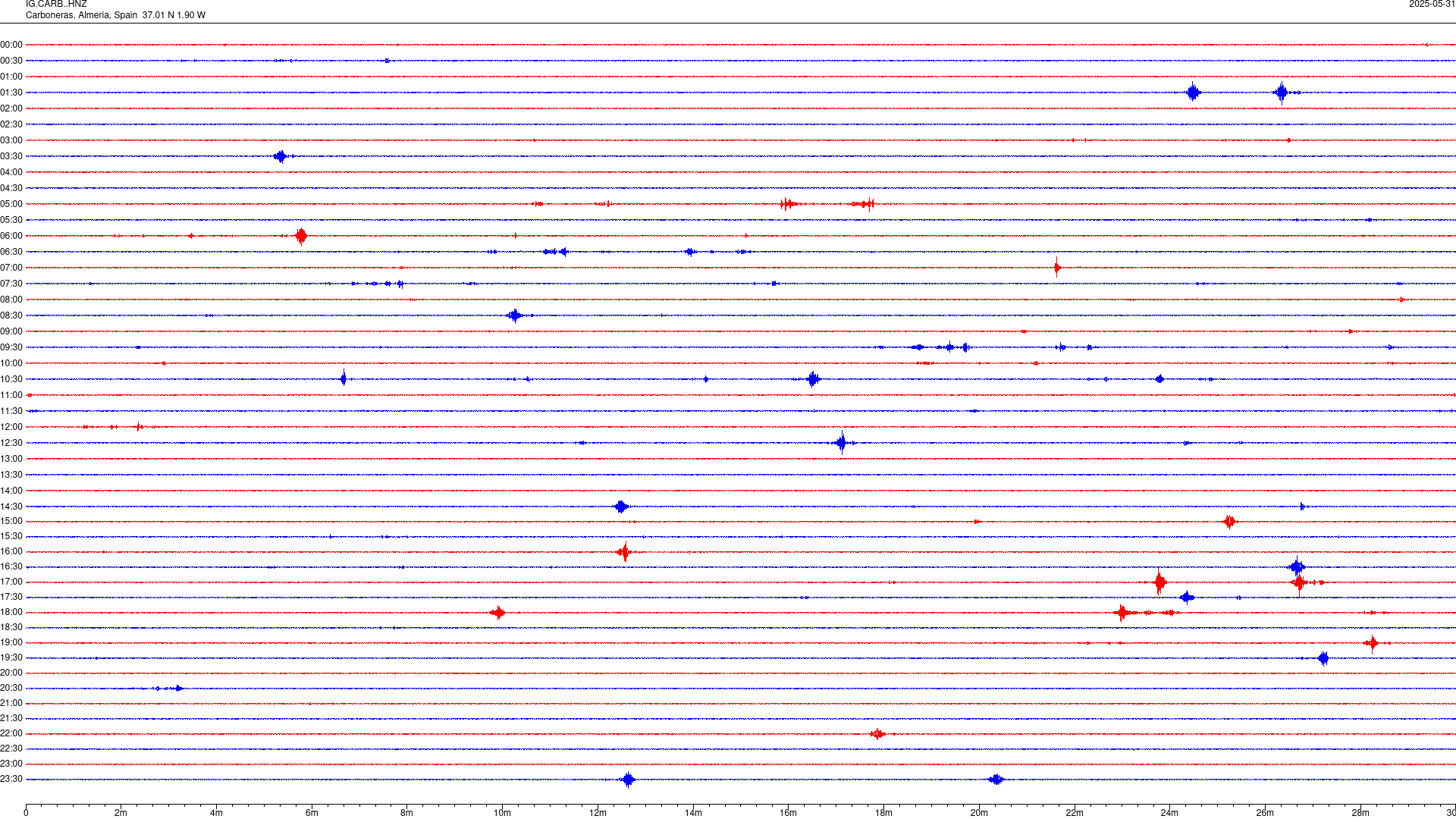Click the blue burst on 12:30 trace
This screenshot has width=1456, height=819.
[x=841, y=443]
